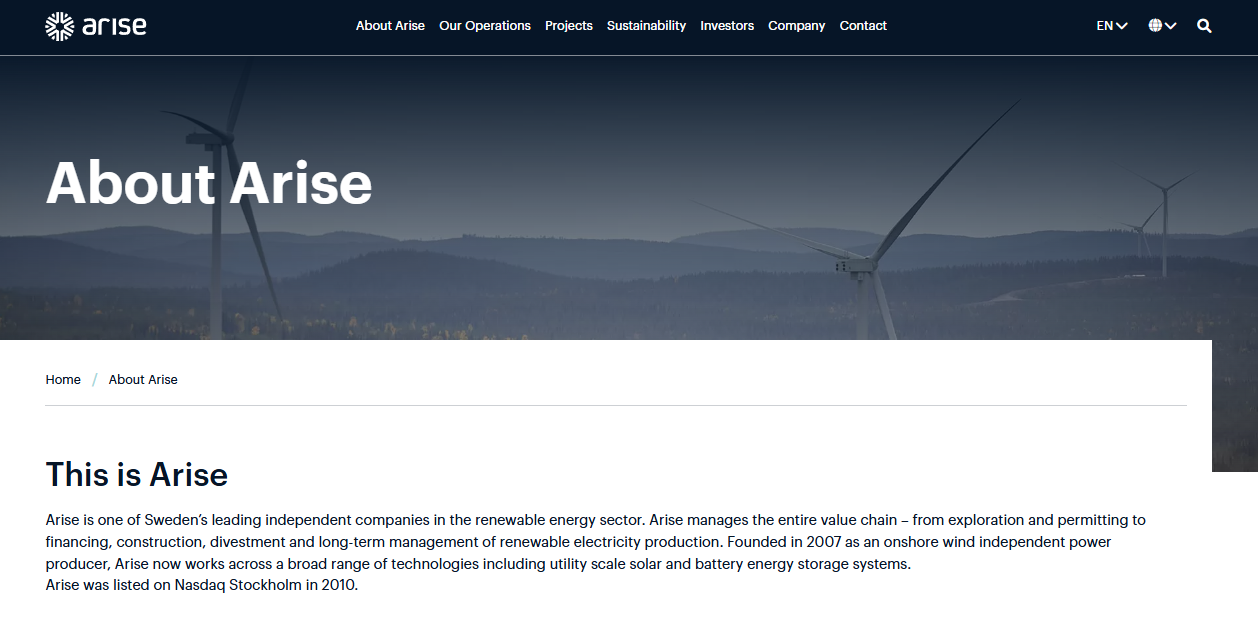Screen dimensions: 1258x635
Task: Open the EN language dropdown
Action: [x=1104, y=25]
